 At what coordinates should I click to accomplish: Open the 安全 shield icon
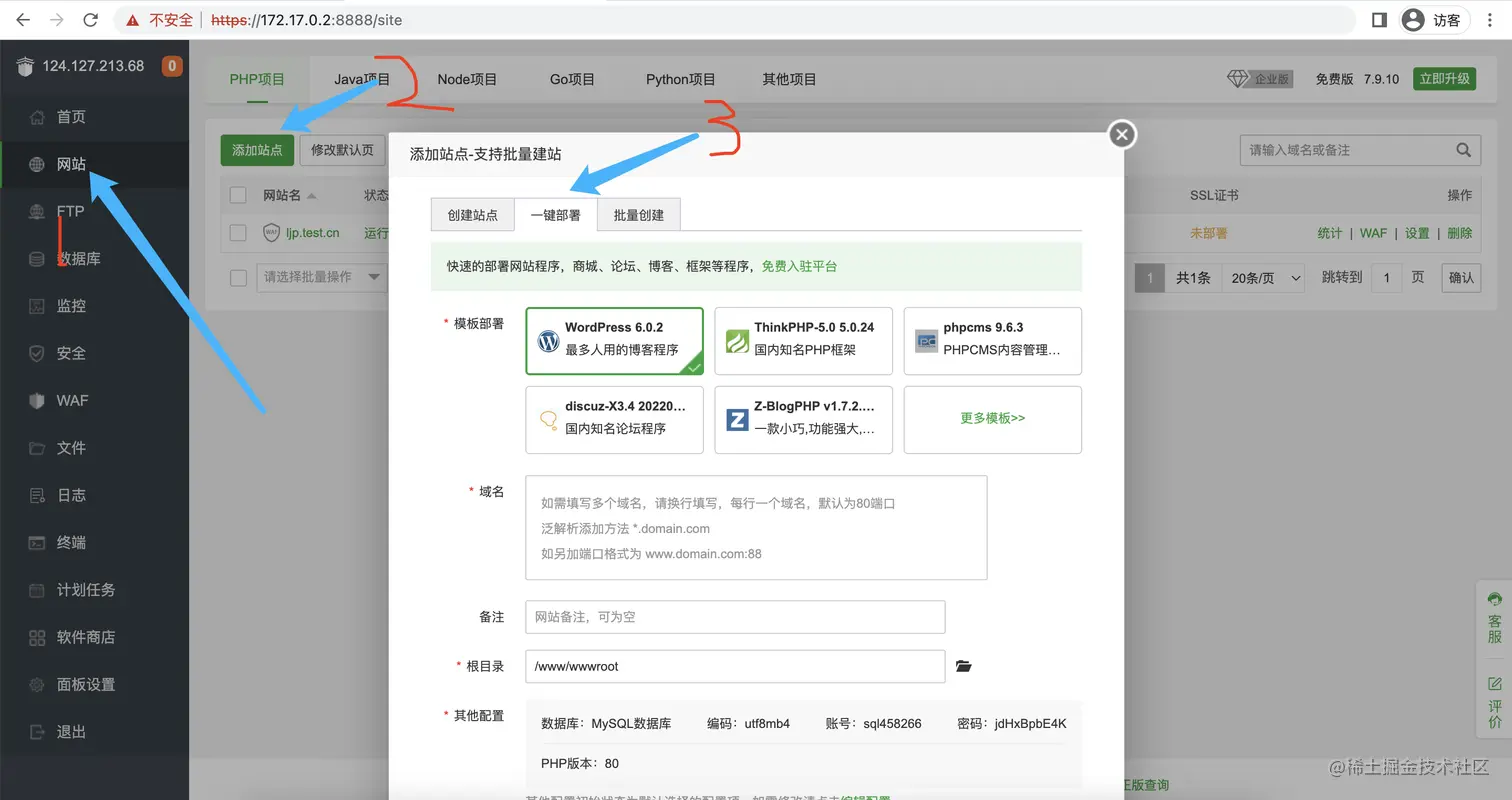point(37,354)
